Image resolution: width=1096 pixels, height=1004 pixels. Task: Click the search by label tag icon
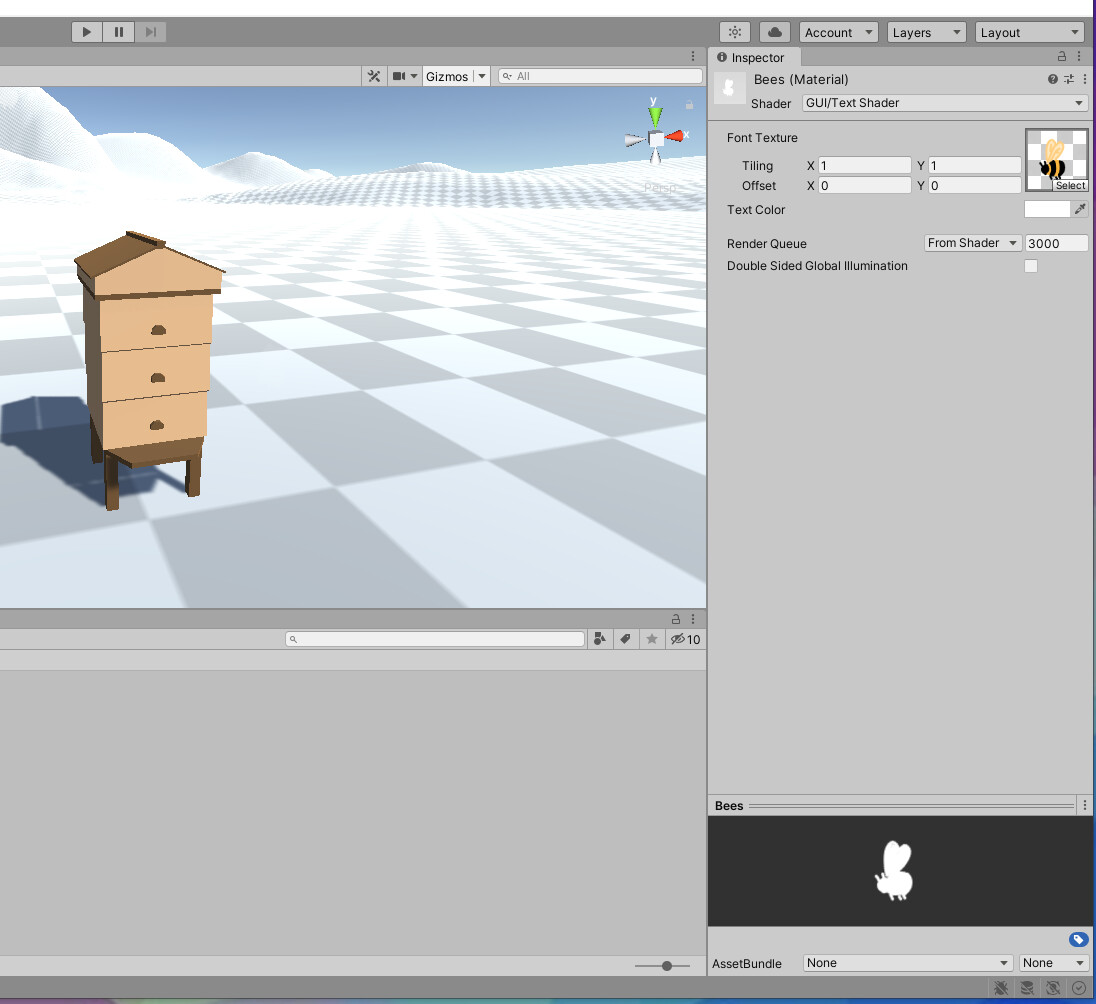click(x=625, y=638)
